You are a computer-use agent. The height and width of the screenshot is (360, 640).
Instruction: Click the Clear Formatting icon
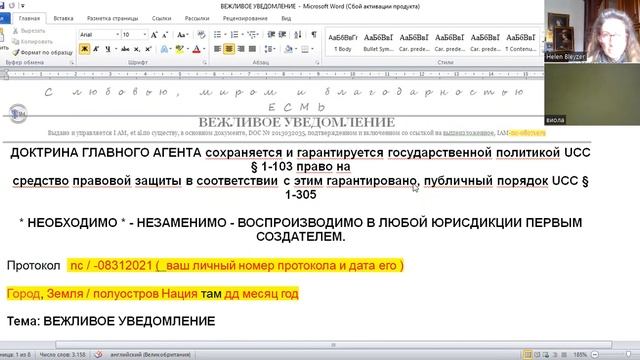201,35
